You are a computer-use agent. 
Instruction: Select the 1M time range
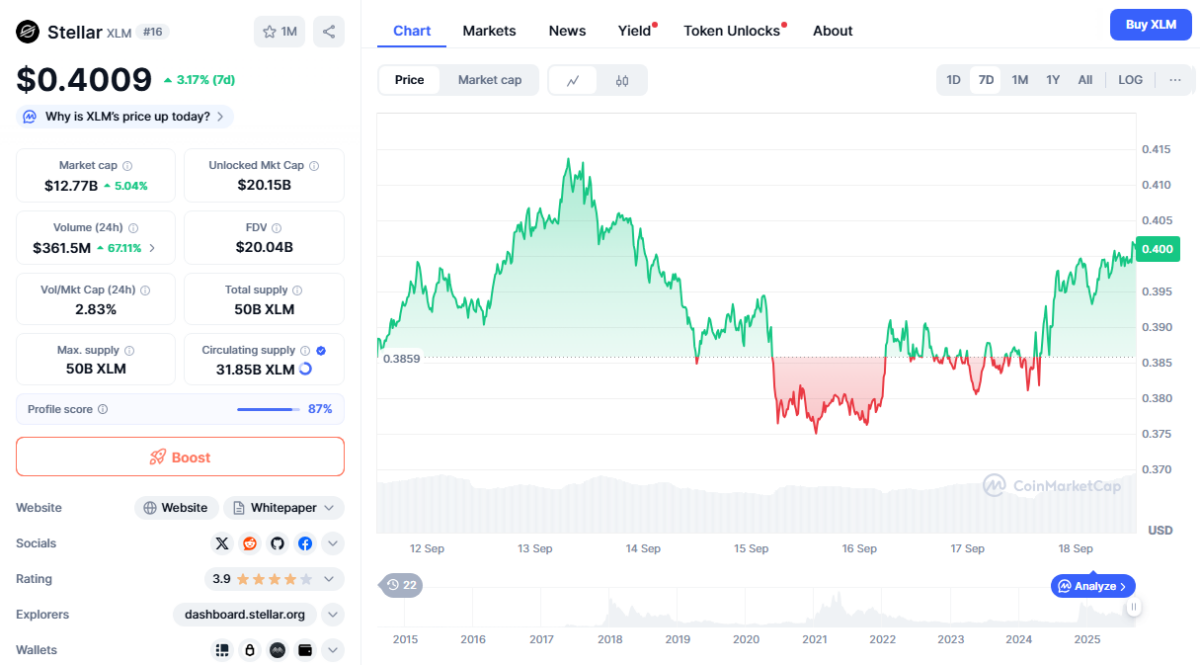1019,80
